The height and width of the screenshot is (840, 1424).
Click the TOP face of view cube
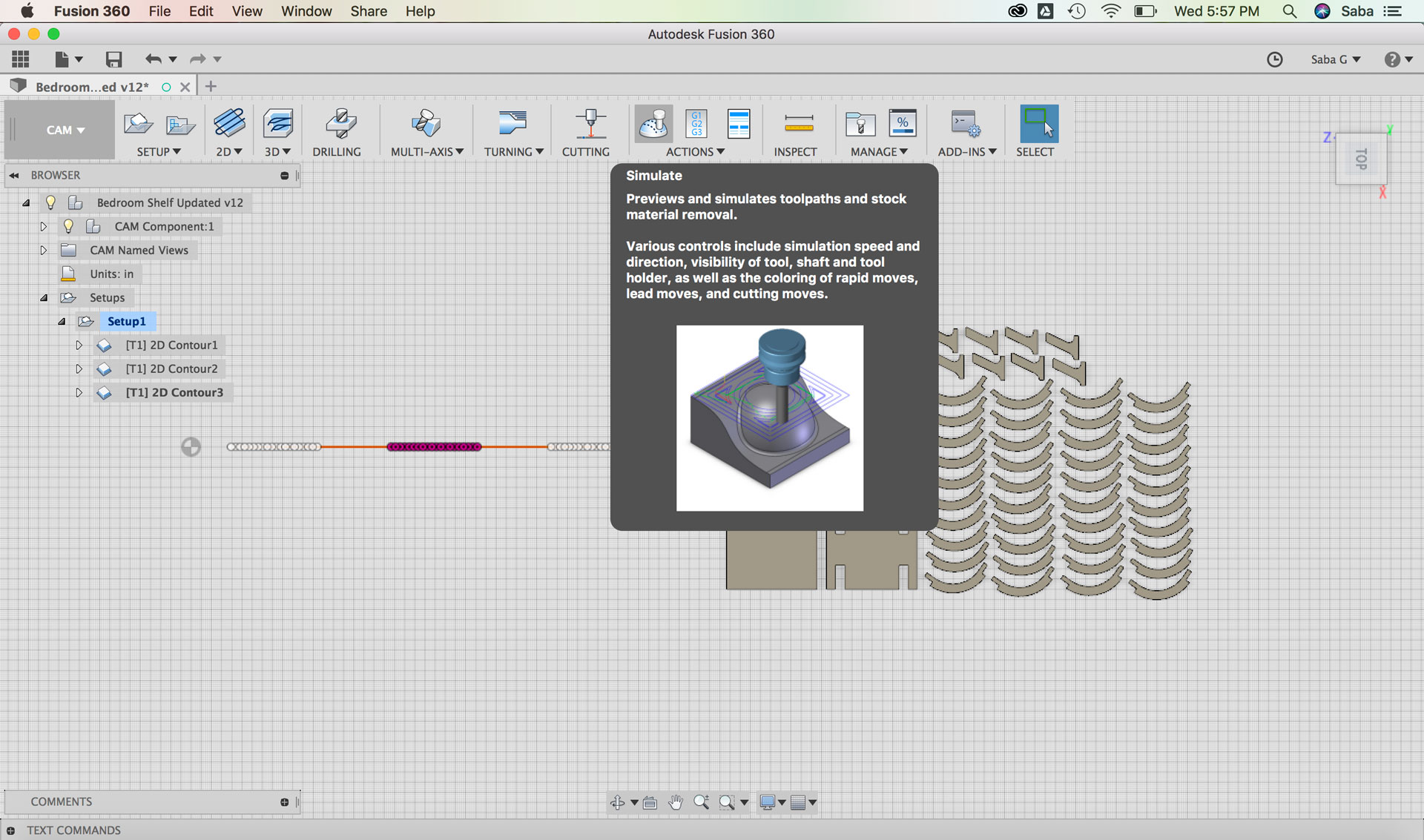(x=1361, y=159)
